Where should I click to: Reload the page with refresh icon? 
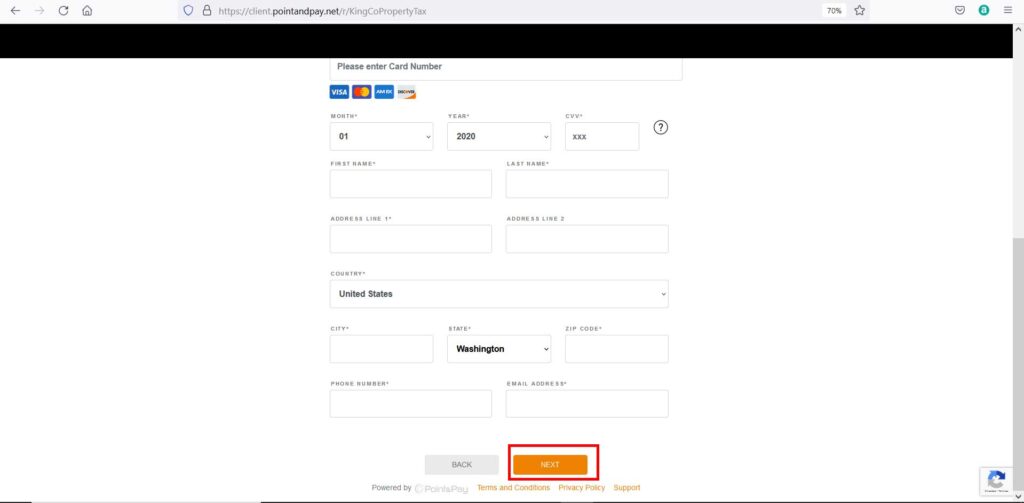click(63, 10)
